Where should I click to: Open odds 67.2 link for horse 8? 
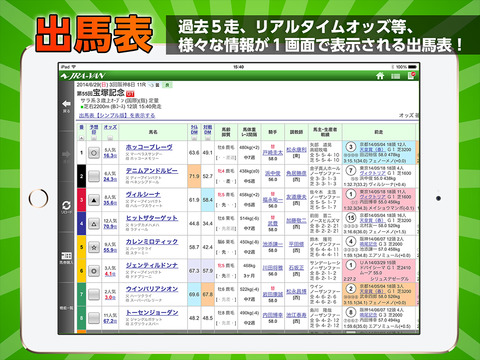pyautogui.click(x=110, y=321)
